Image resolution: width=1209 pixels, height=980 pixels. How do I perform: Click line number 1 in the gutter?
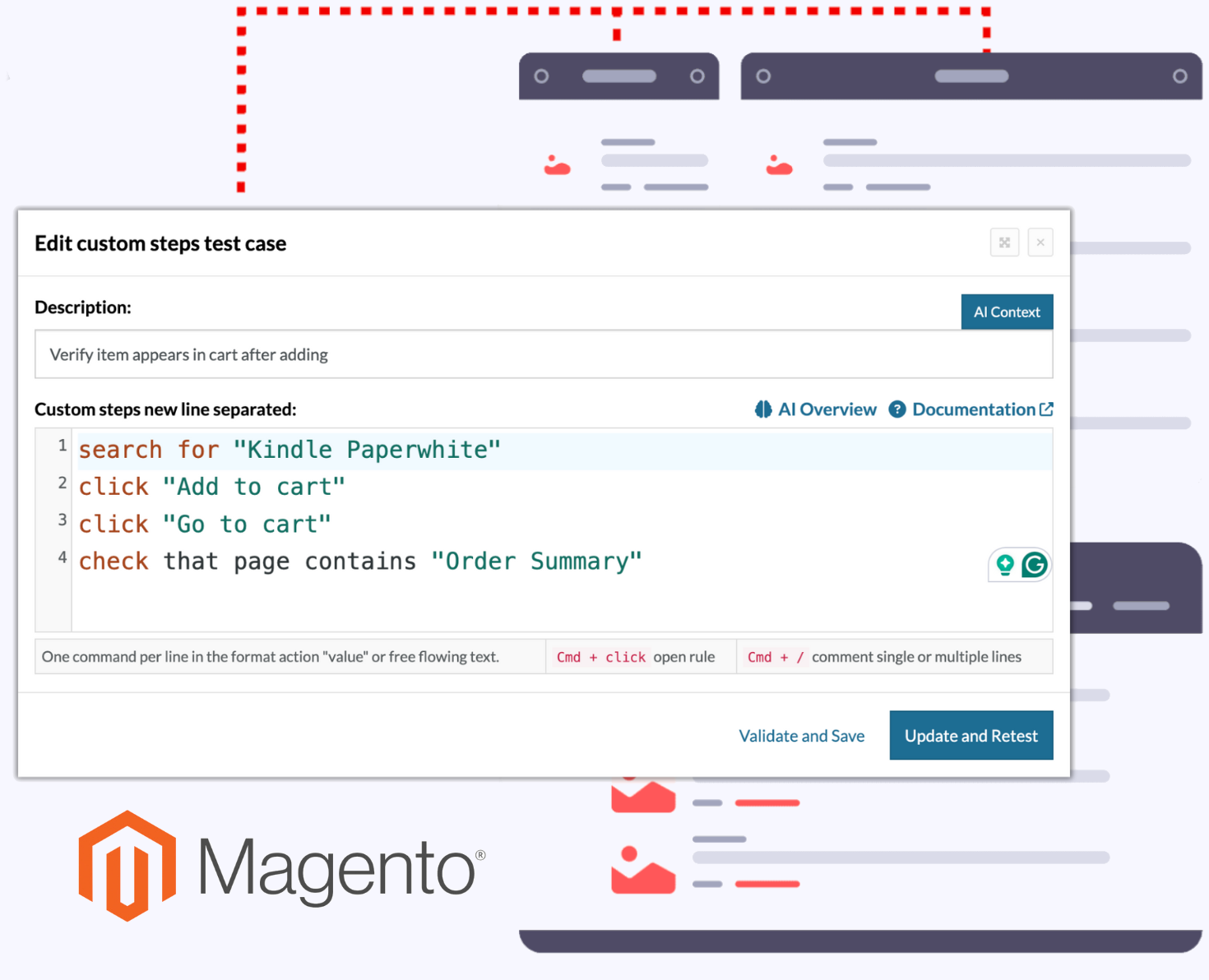pyautogui.click(x=62, y=445)
